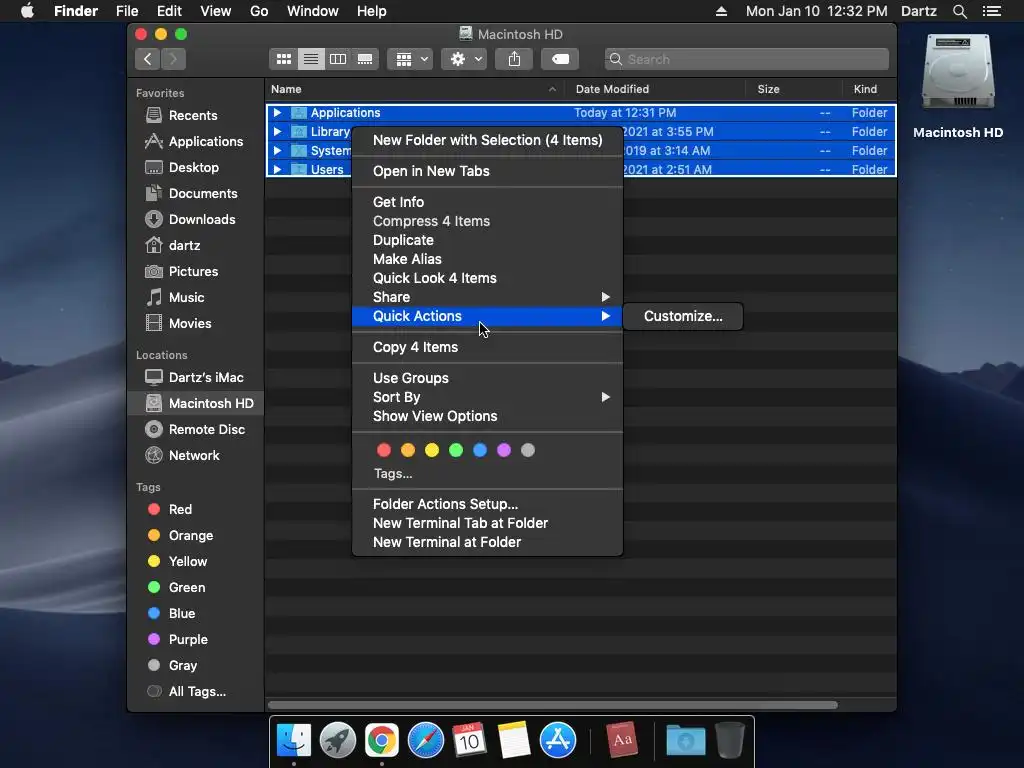The height and width of the screenshot is (768, 1024).
Task: Choose Open in New Tabs
Action: point(487,171)
